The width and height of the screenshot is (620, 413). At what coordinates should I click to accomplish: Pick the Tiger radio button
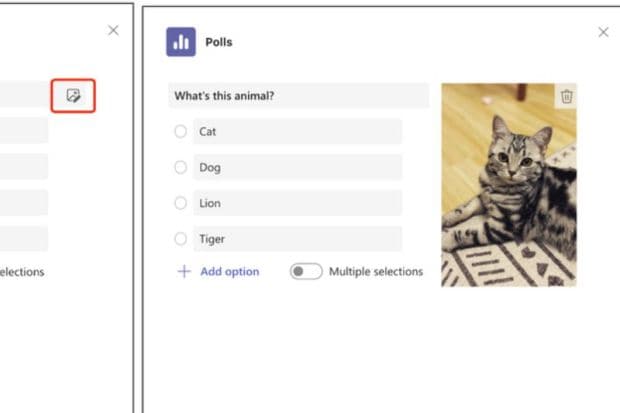180,239
